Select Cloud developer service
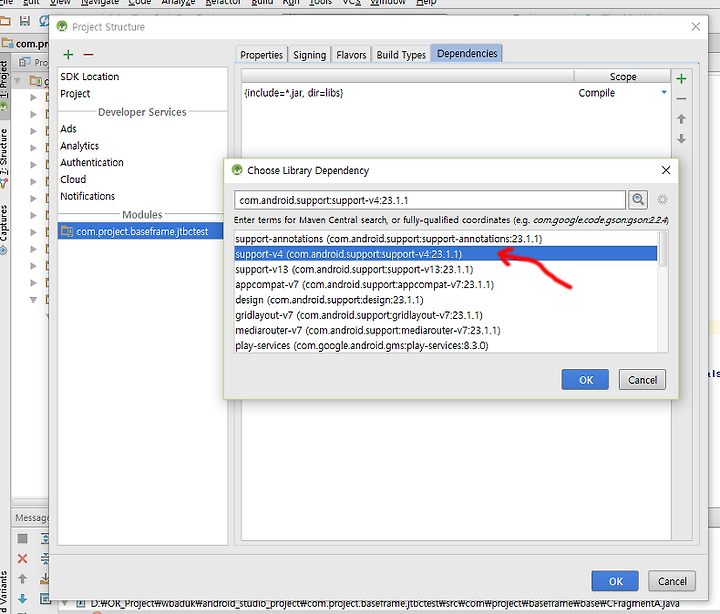Screen dimensions: 720x614 [x=142, y=179]
